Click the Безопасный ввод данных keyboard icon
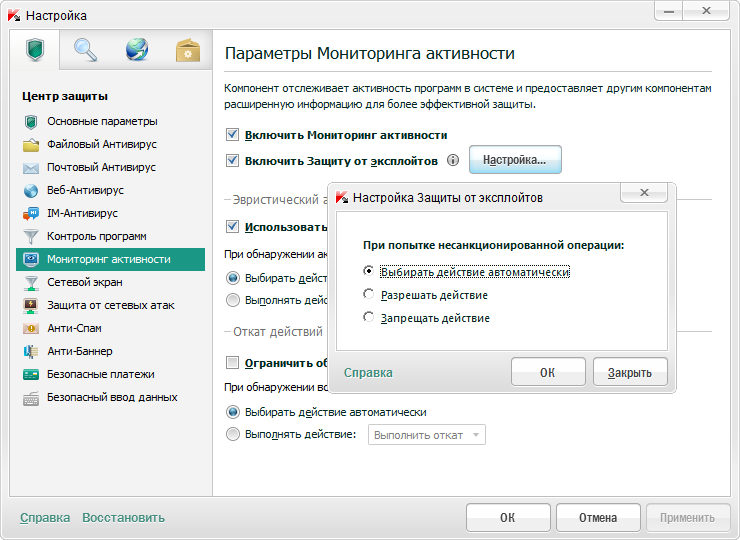The height and width of the screenshot is (540, 740). 31,398
